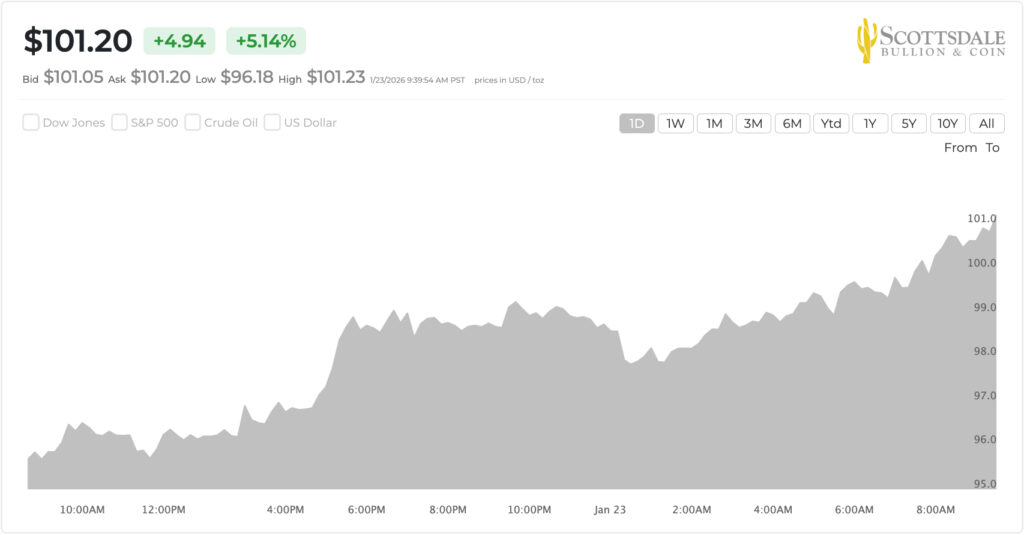This screenshot has height=535, width=1024.
Task: Click the +5.14% percent change badge
Action: pos(266,41)
